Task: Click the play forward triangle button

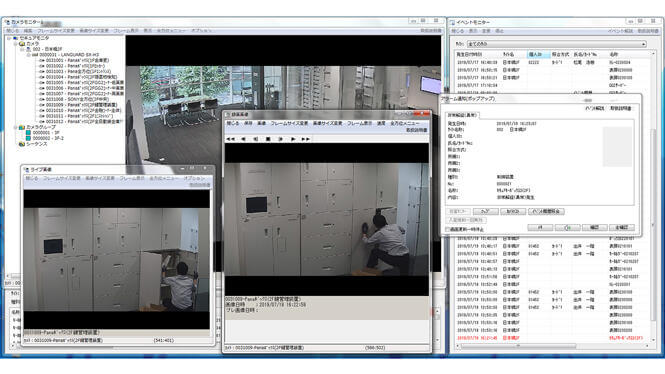Action: (293, 139)
